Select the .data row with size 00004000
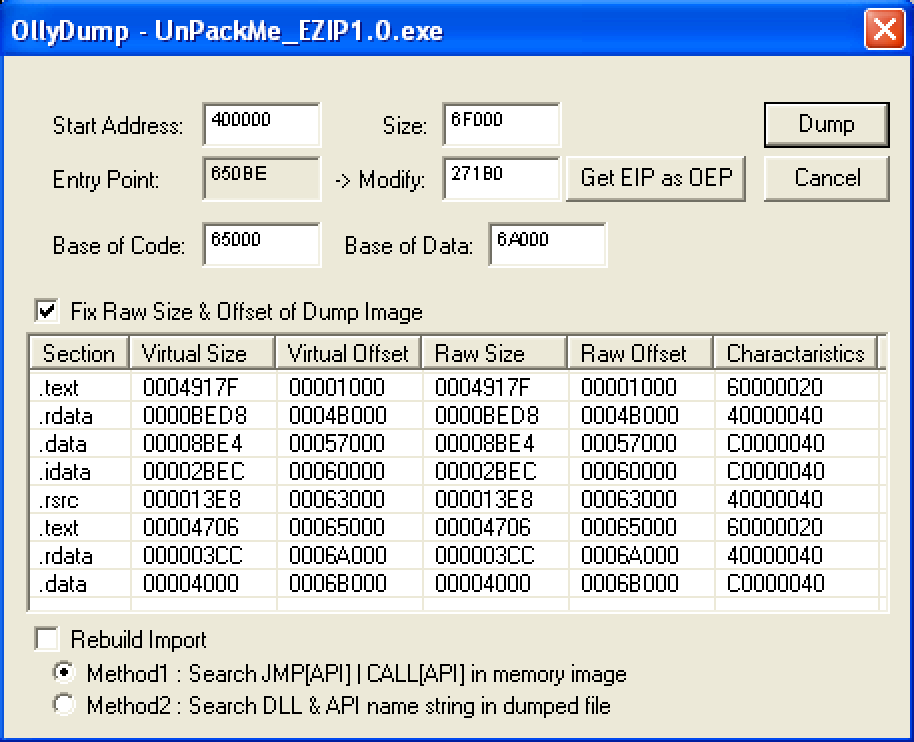This screenshot has height=742, width=914. (458, 583)
